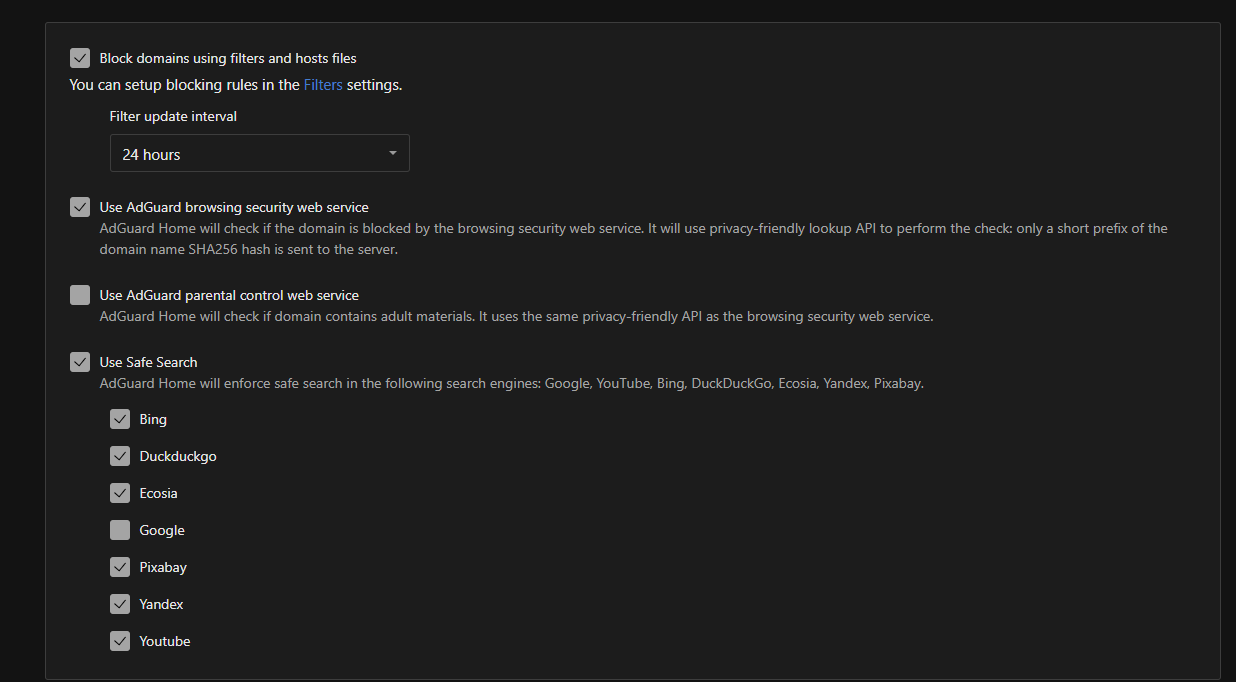Disable safe search for Bing

pyautogui.click(x=120, y=419)
